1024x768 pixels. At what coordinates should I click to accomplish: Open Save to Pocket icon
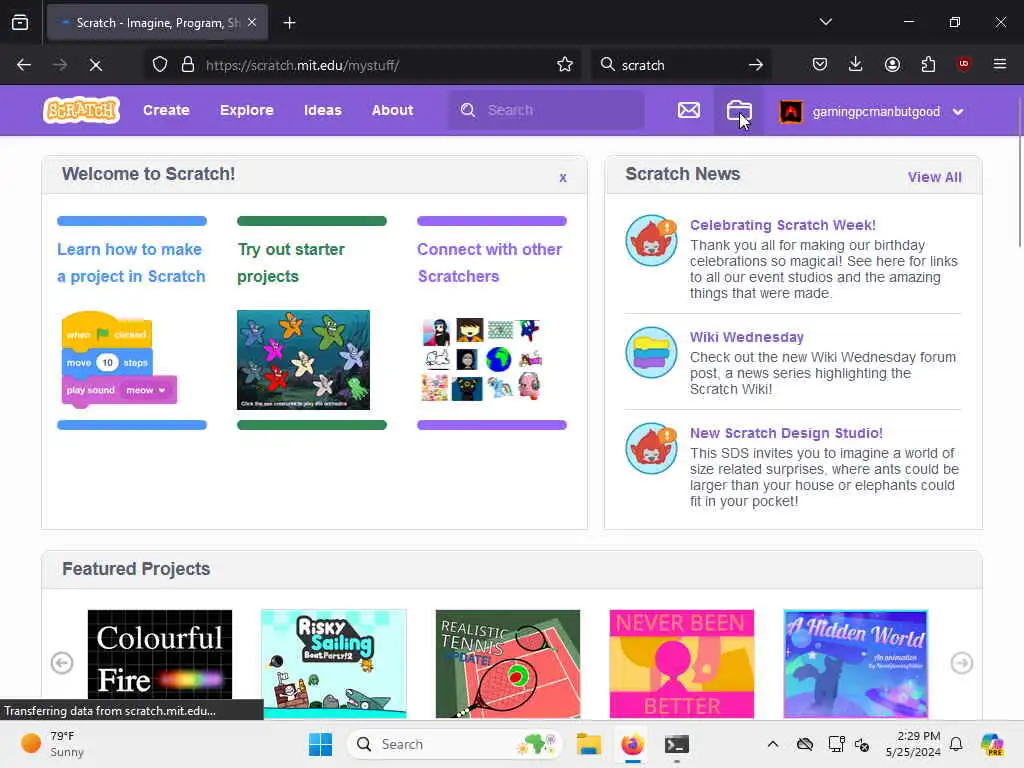(820, 64)
